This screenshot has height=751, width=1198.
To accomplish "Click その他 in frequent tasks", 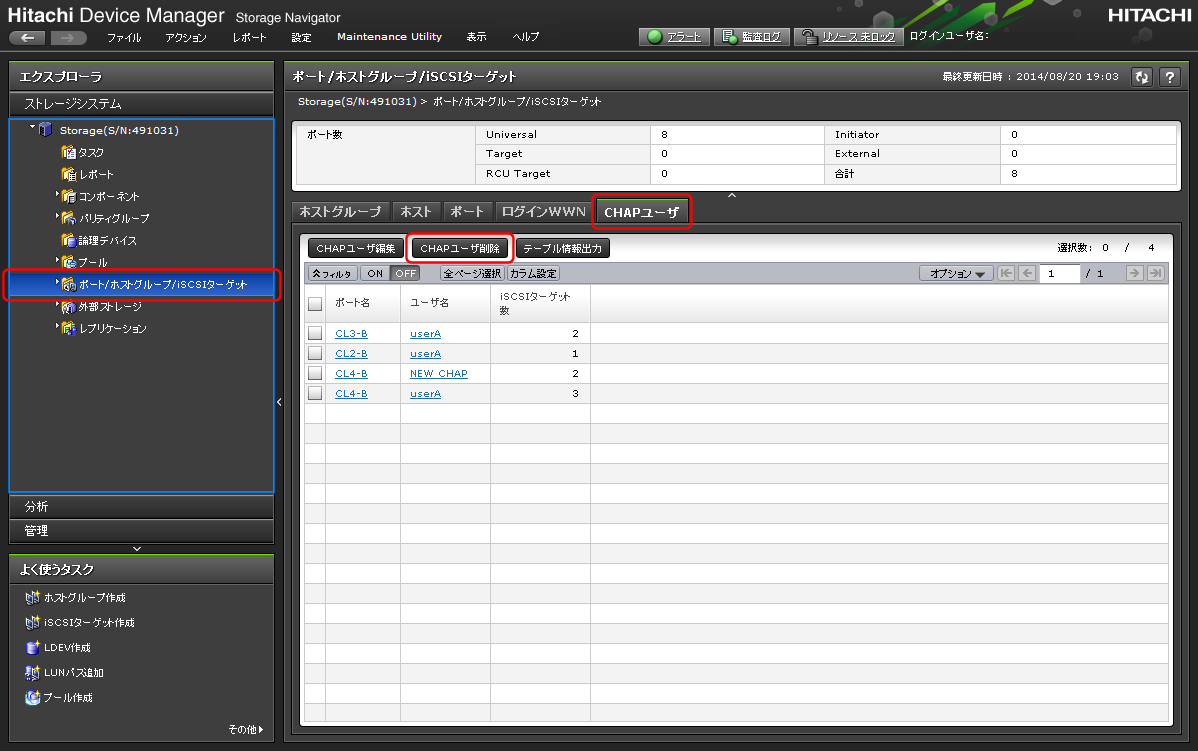I will (245, 730).
